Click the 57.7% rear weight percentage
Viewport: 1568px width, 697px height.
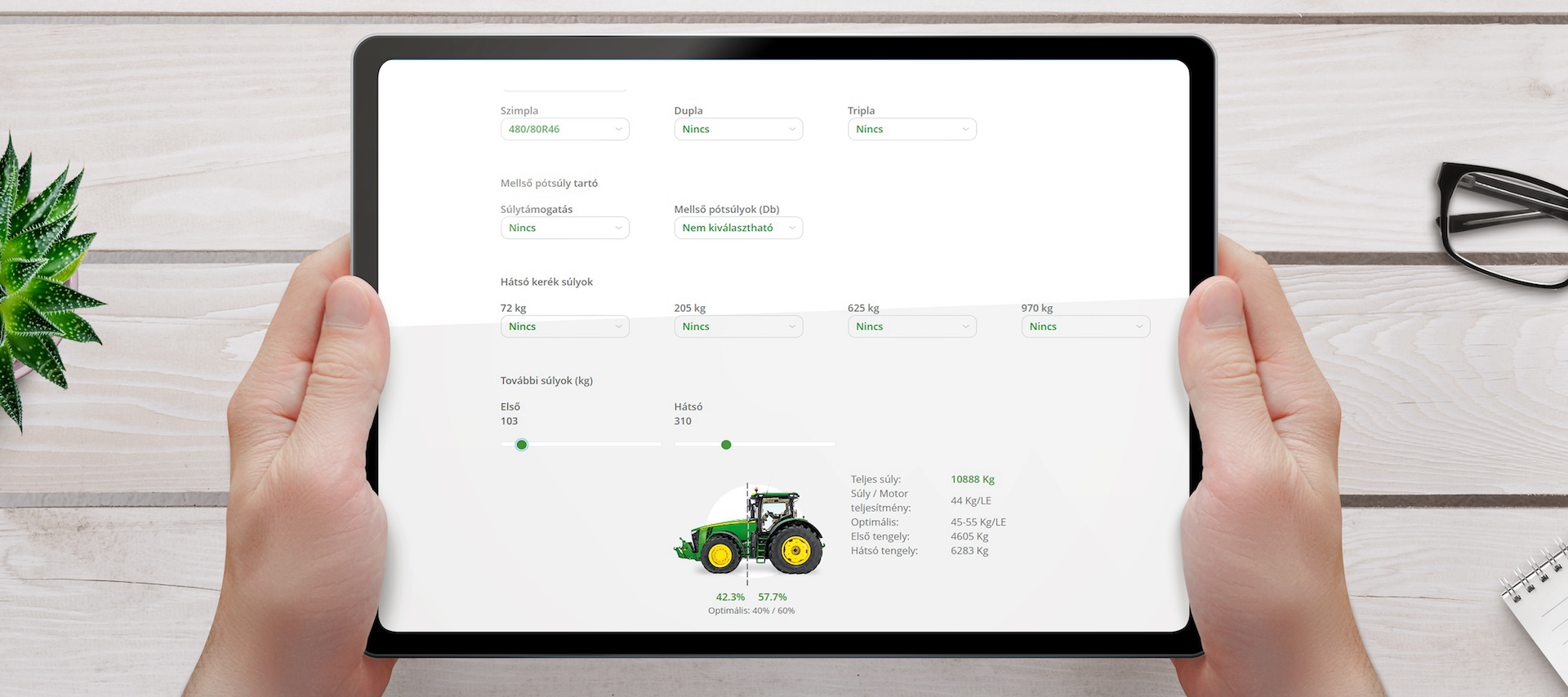tap(772, 597)
